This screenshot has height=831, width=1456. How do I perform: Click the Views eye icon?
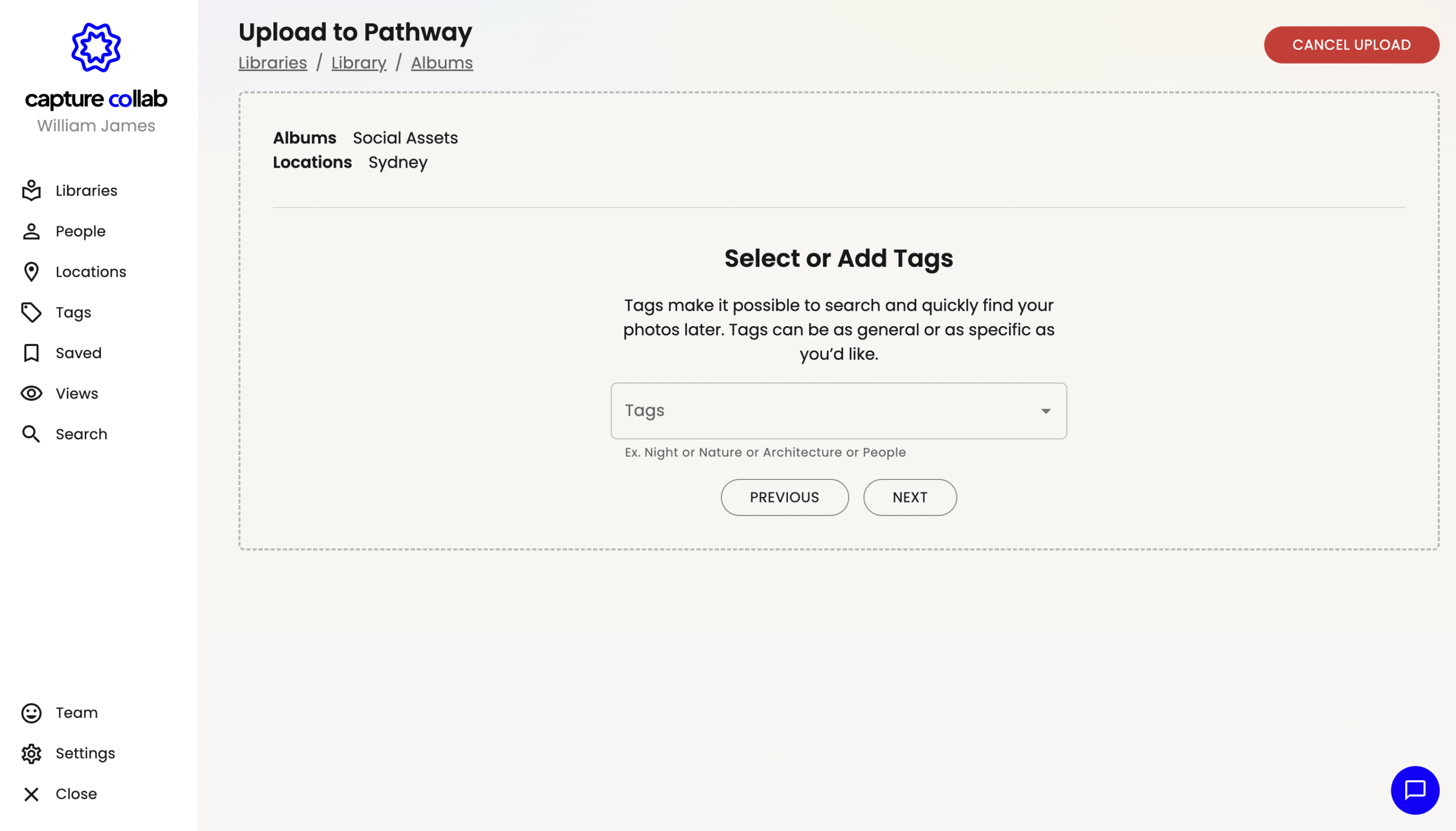tap(31, 393)
